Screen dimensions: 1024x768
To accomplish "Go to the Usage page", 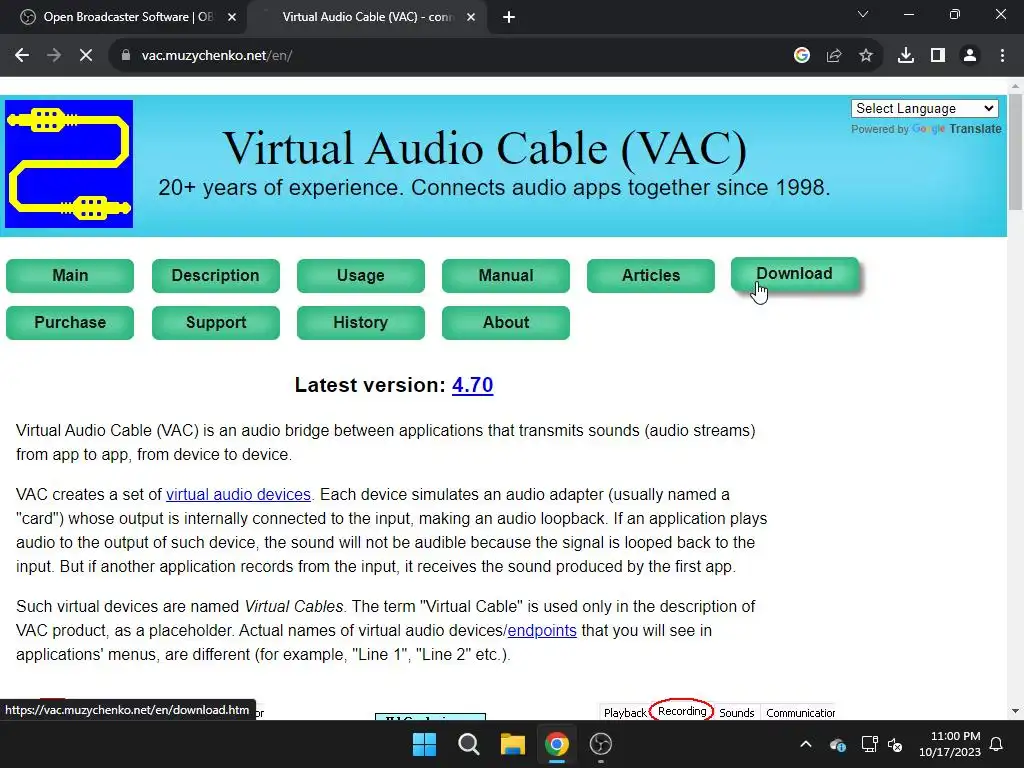I will [360, 276].
